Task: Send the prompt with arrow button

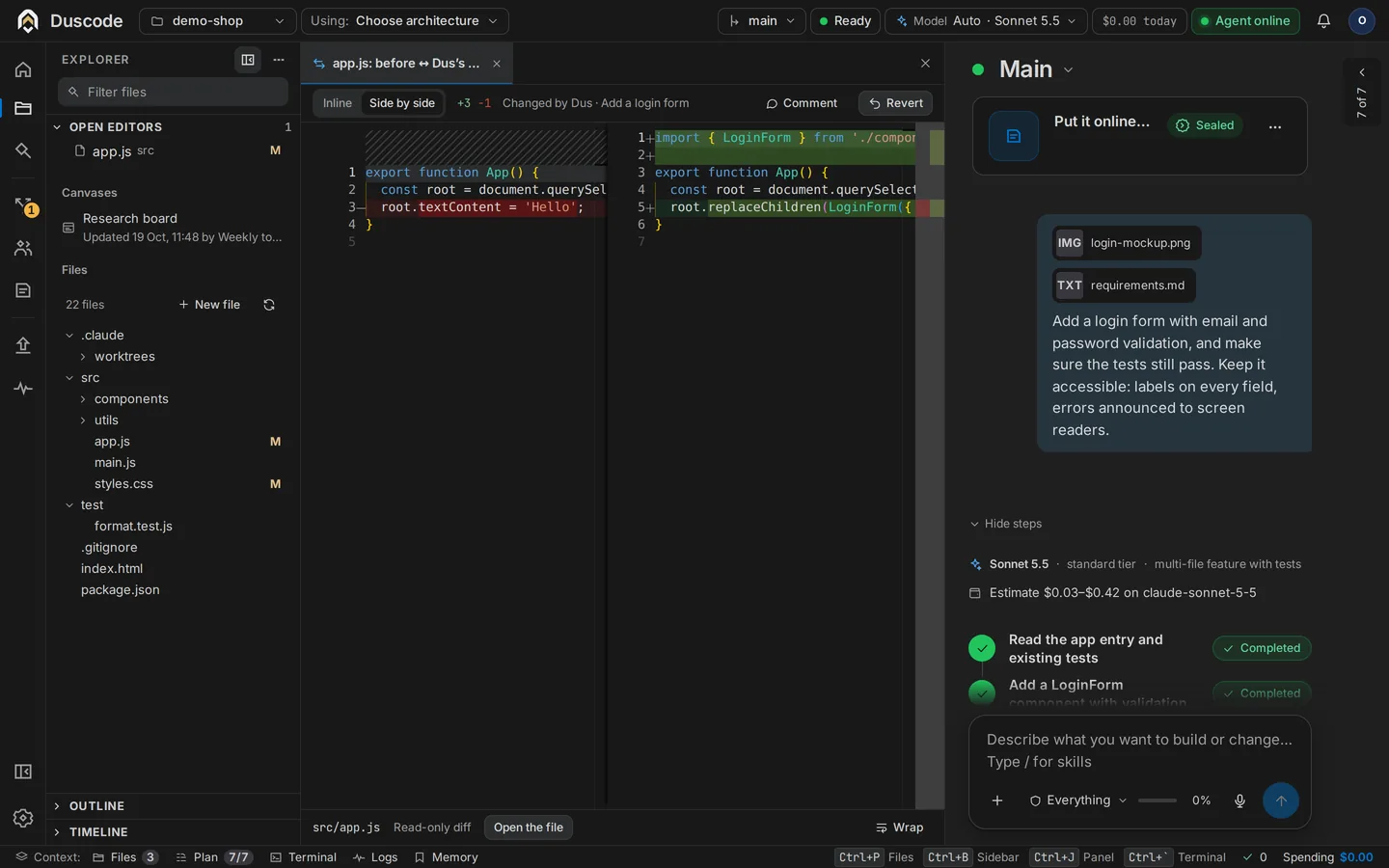Action: pyautogui.click(x=1281, y=800)
